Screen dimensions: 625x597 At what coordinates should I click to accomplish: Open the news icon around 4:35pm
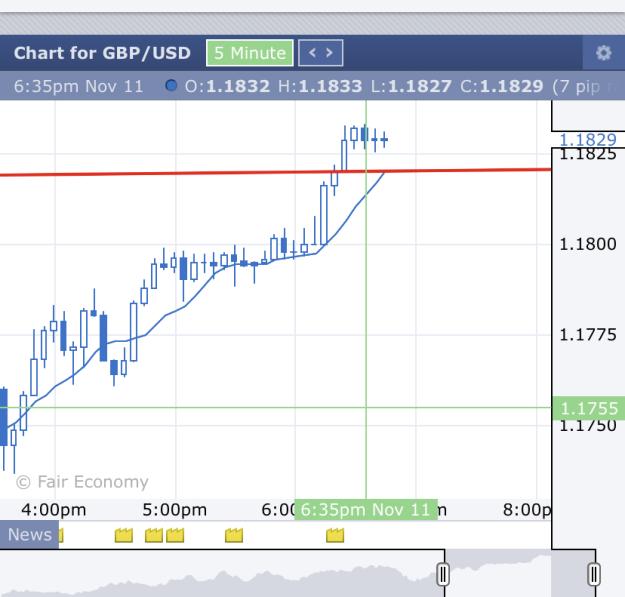pyautogui.click(x=124, y=535)
